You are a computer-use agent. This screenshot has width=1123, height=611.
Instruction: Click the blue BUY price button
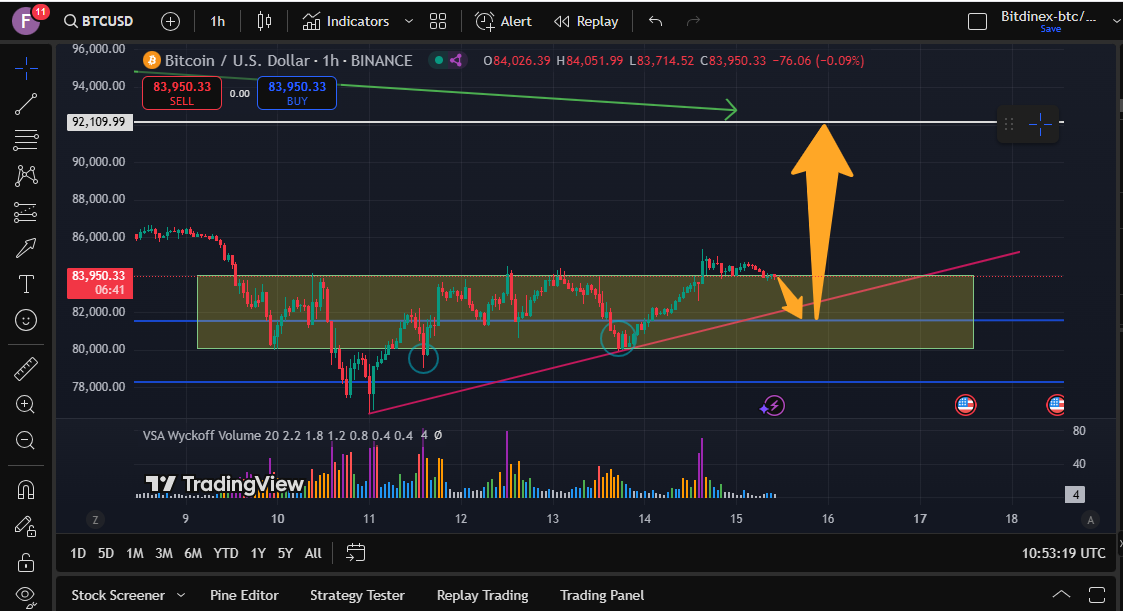point(297,93)
